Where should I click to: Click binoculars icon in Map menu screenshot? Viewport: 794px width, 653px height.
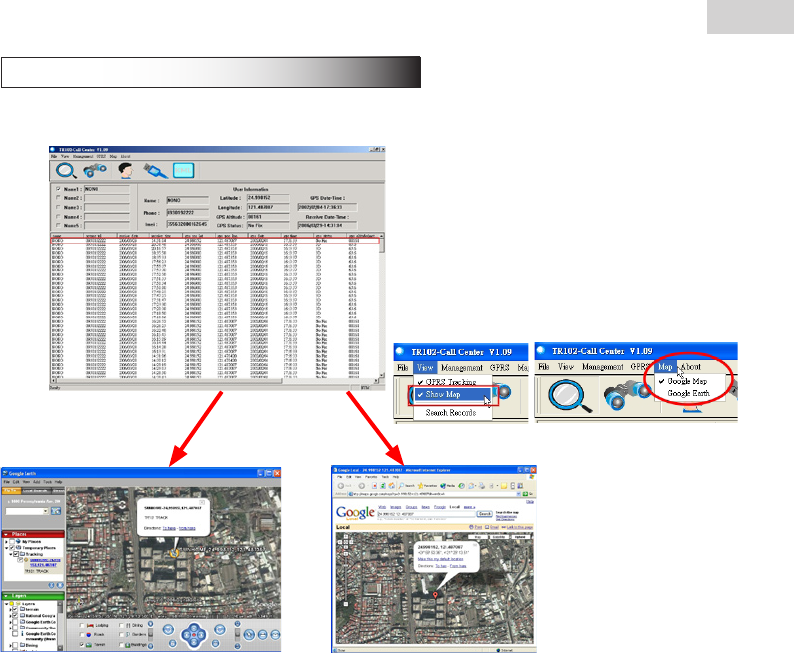[626, 396]
